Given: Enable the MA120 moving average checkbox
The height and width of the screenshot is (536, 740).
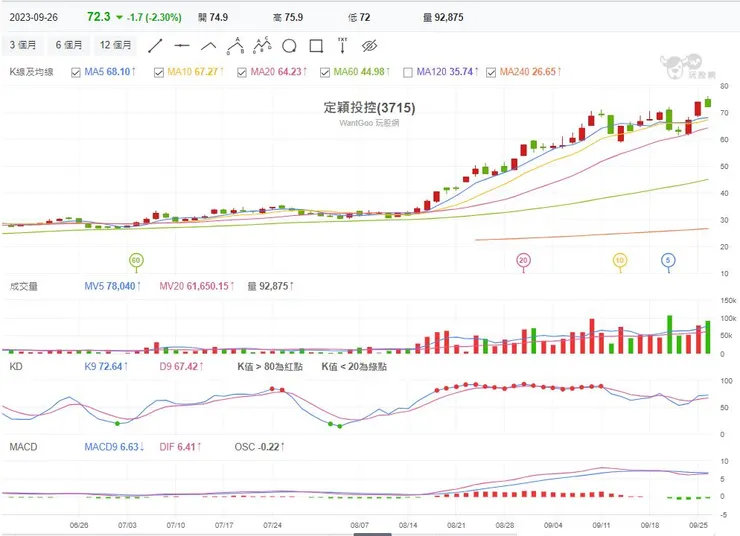Looking at the screenshot, I should (x=409, y=72).
